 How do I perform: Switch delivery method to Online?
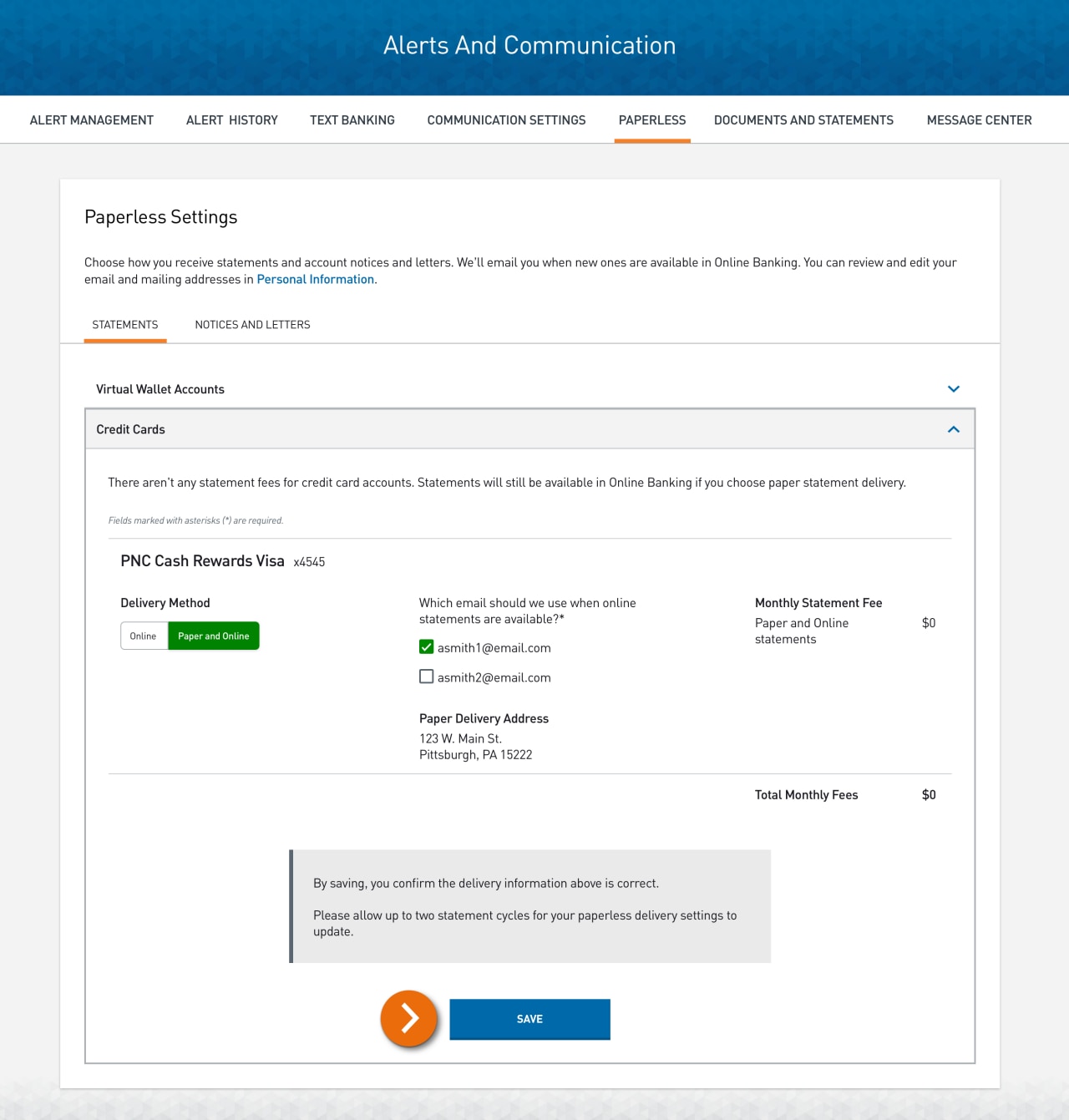pos(144,636)
